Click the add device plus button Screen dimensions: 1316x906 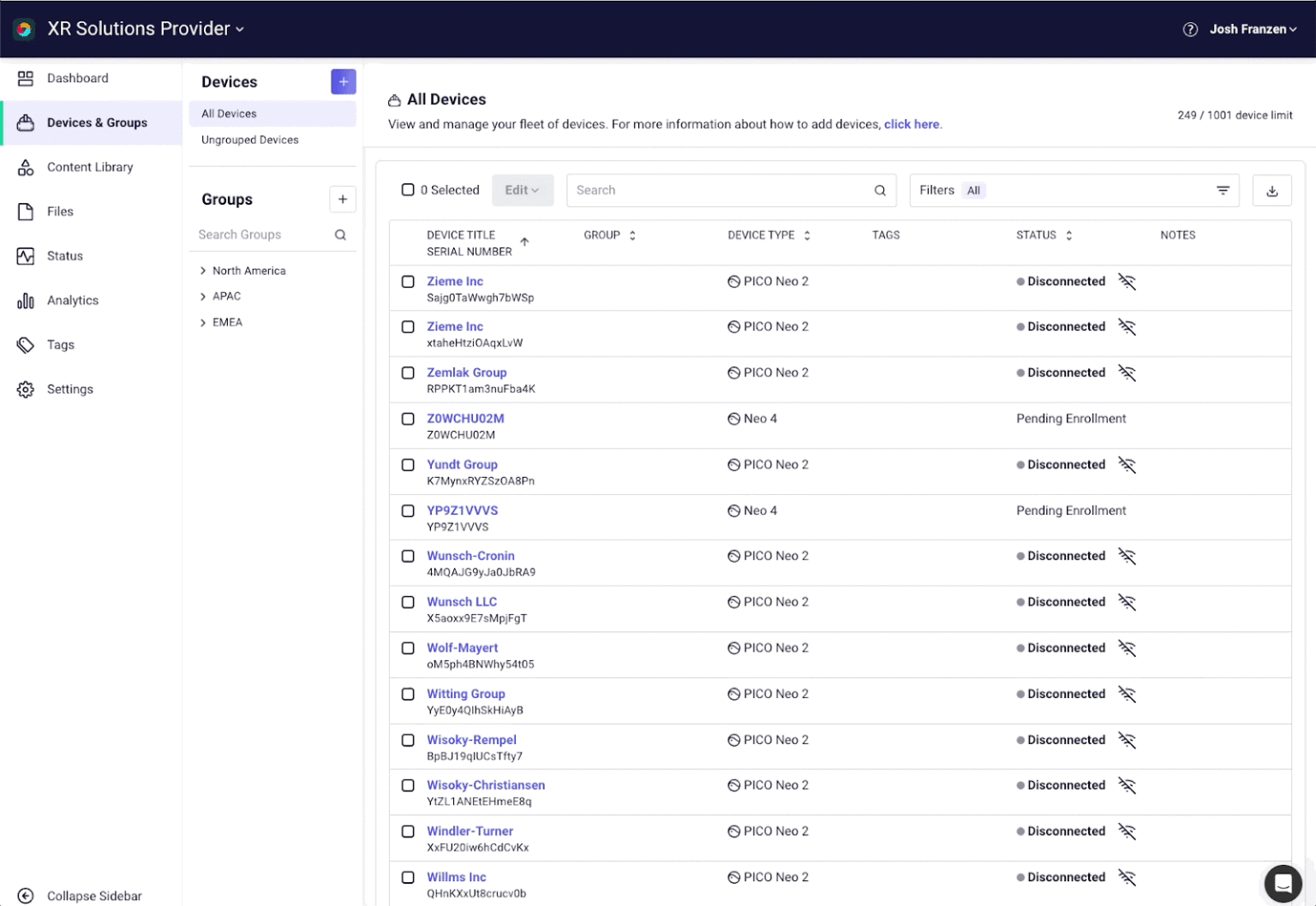(x=343, y=81)
